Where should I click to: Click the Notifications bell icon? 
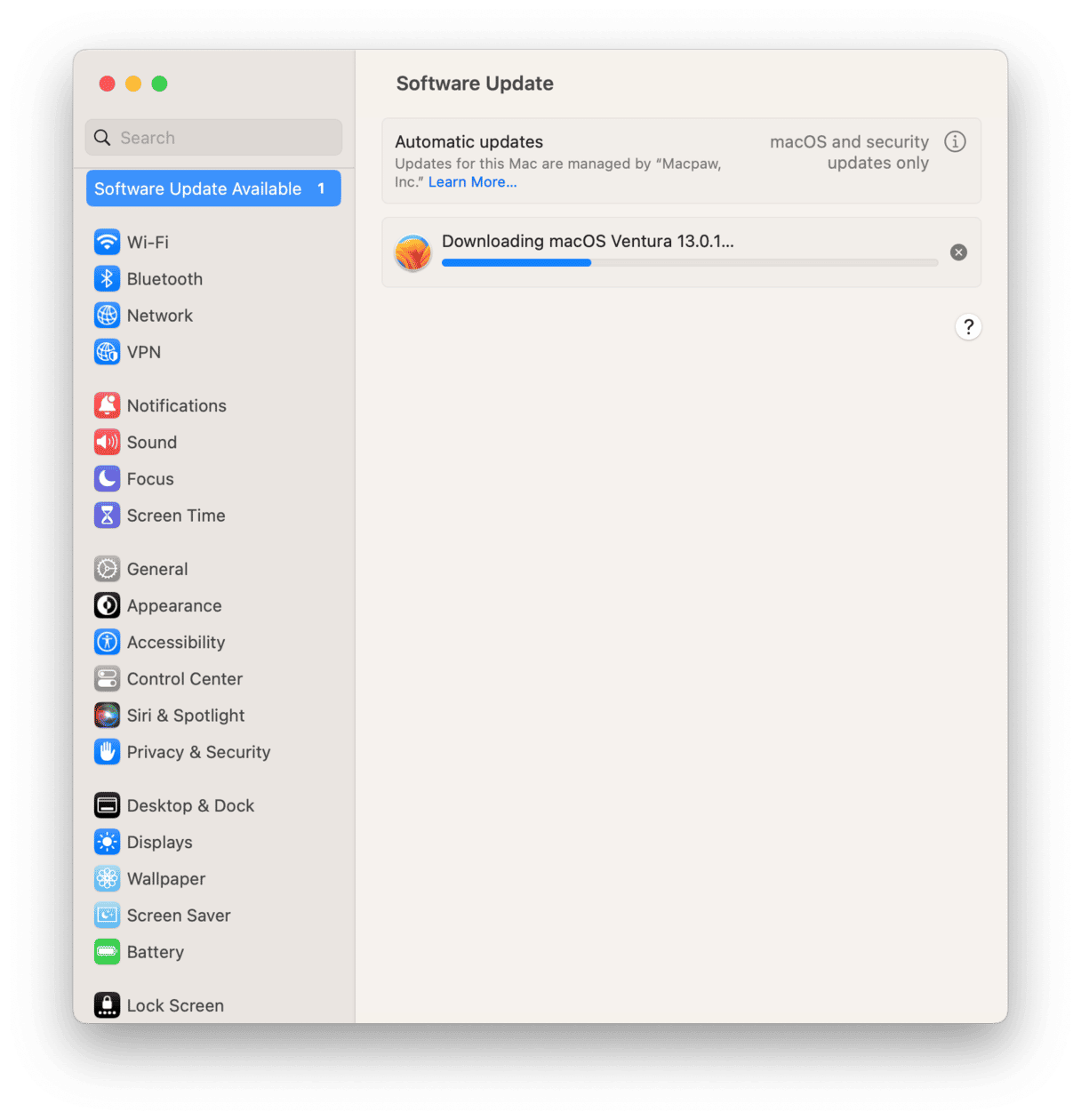point(107,405)
